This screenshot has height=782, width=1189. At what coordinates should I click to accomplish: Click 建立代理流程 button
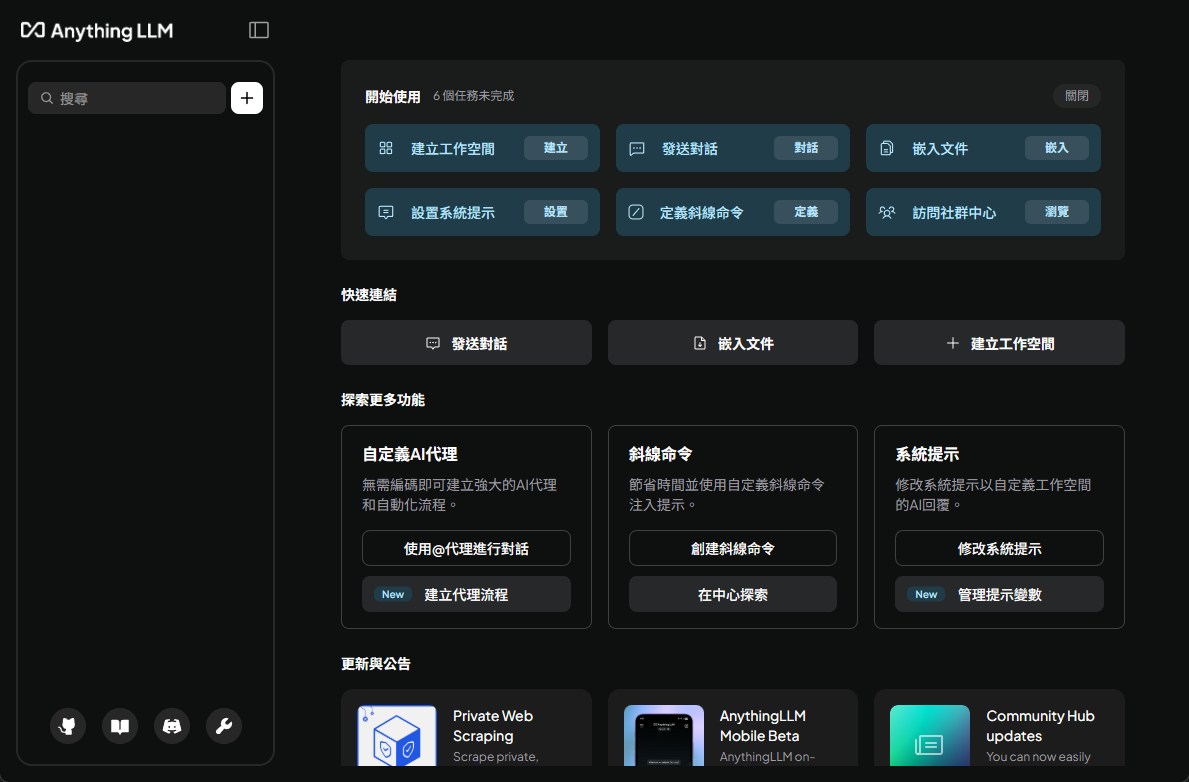[x=466, y=594]
